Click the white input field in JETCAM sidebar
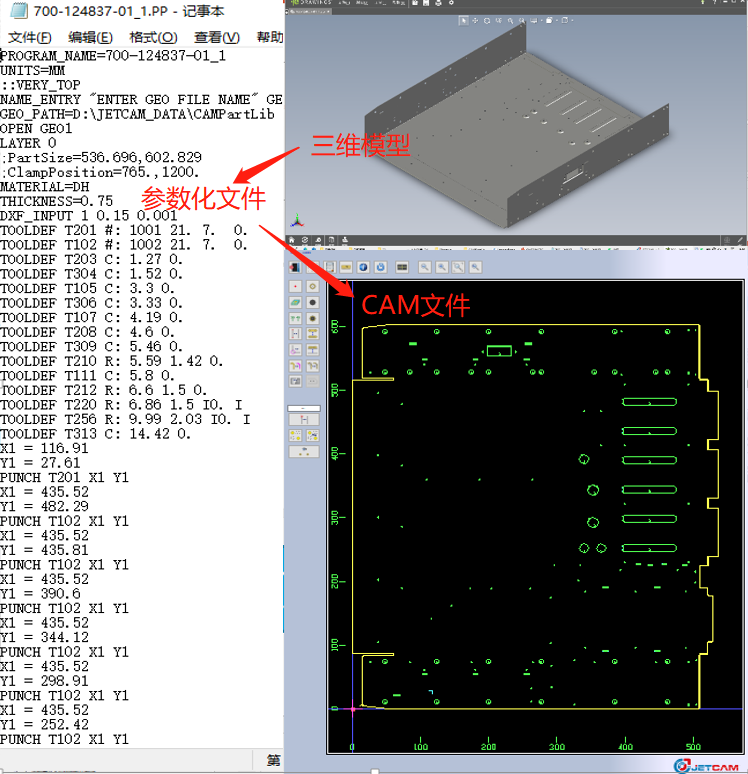This screenshot has width=748, height=774. 304,408
